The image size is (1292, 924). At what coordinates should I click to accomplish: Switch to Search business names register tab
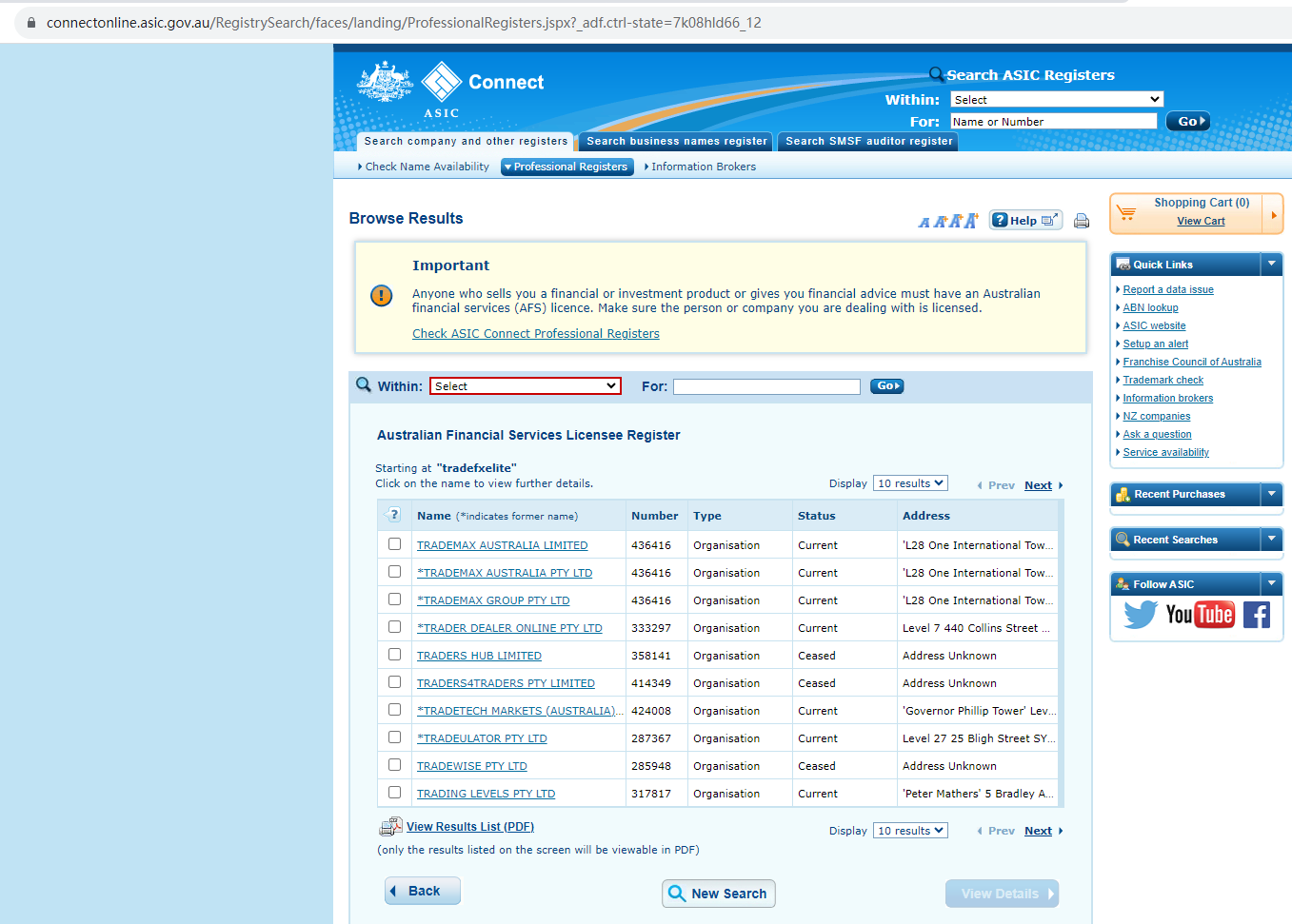676,141
